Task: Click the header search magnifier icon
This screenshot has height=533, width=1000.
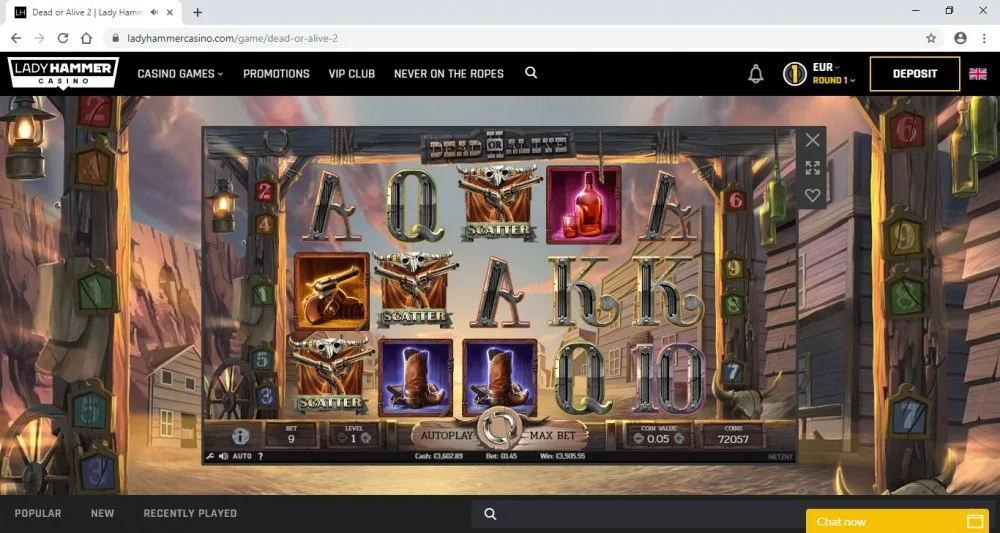Action: click(531, 73)
